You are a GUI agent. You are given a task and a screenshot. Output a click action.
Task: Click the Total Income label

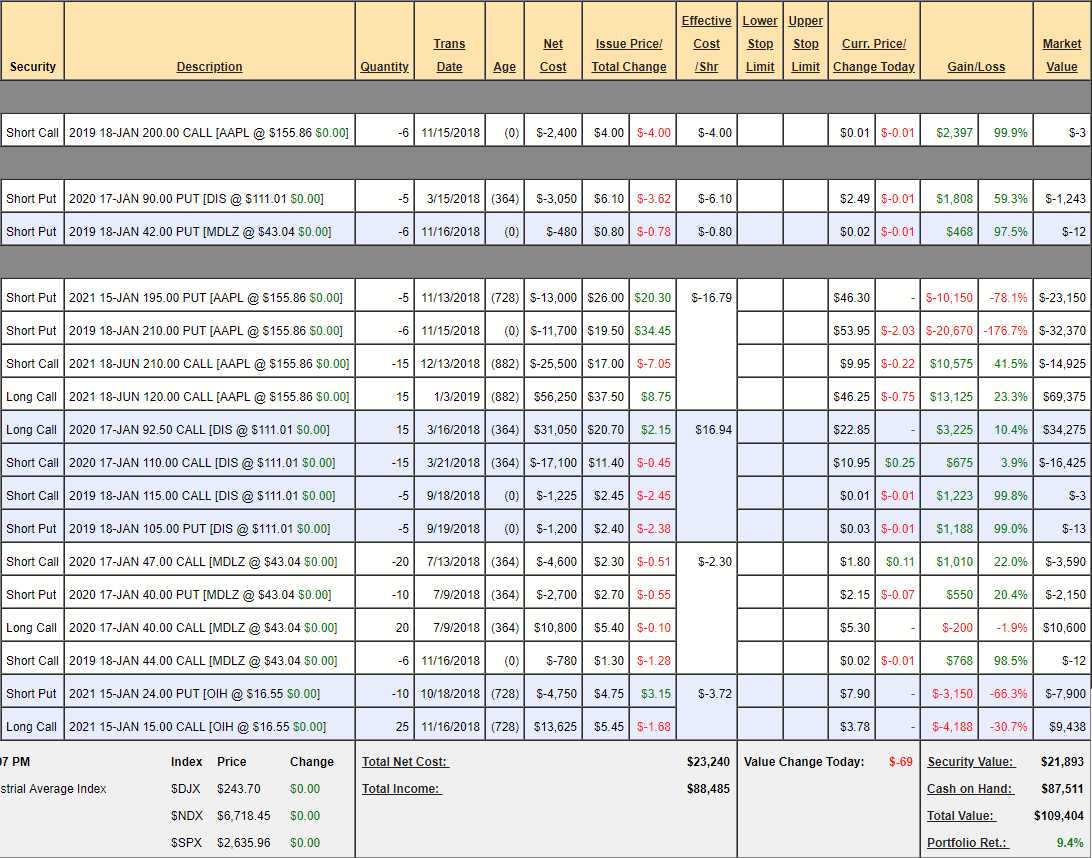(x=401, y=789)
